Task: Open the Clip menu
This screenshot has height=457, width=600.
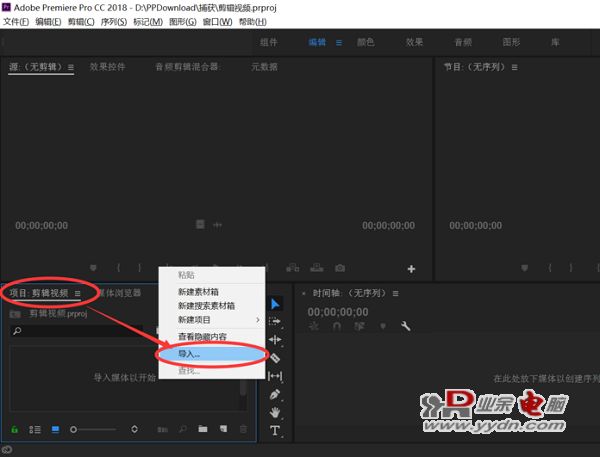Action: 81,22
